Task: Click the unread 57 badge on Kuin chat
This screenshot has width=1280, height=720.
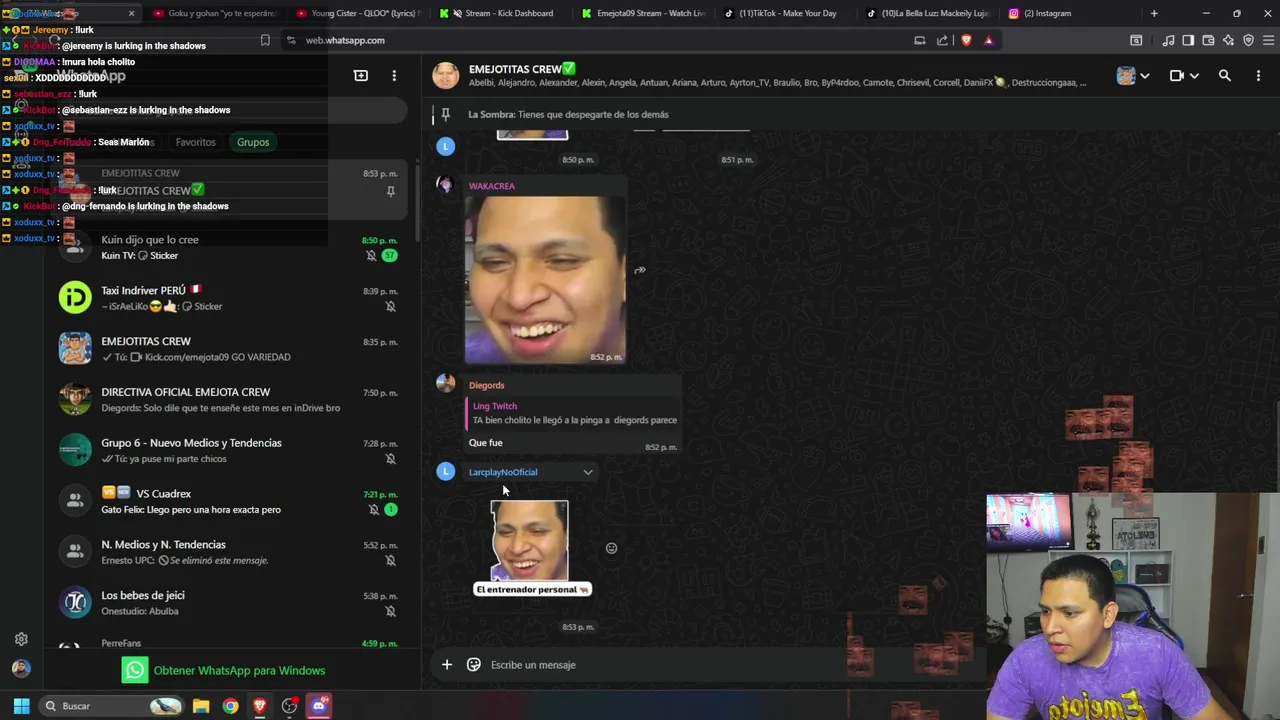Action: [390, 256]
